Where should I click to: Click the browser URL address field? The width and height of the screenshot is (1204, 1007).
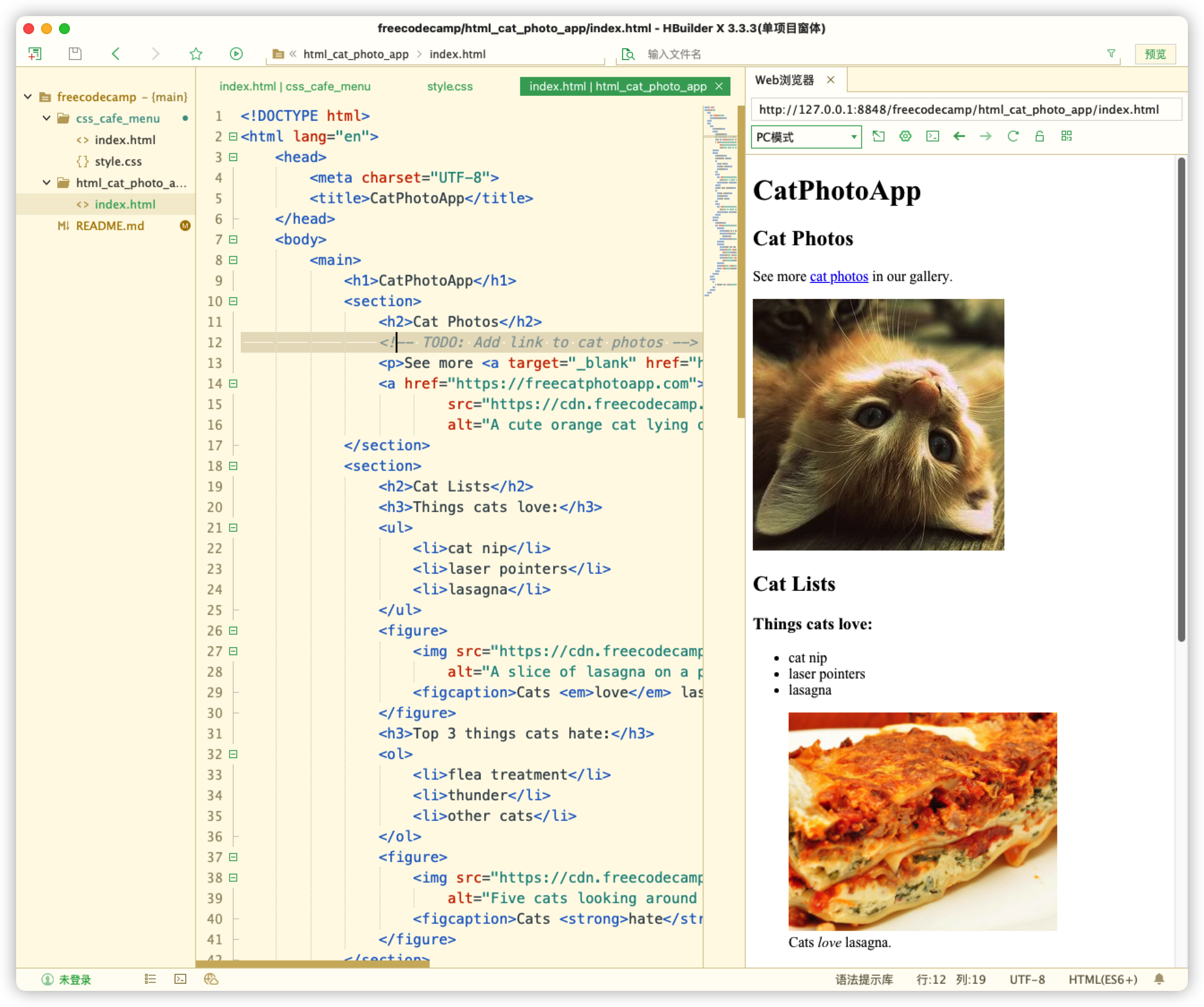click(966, 110)
